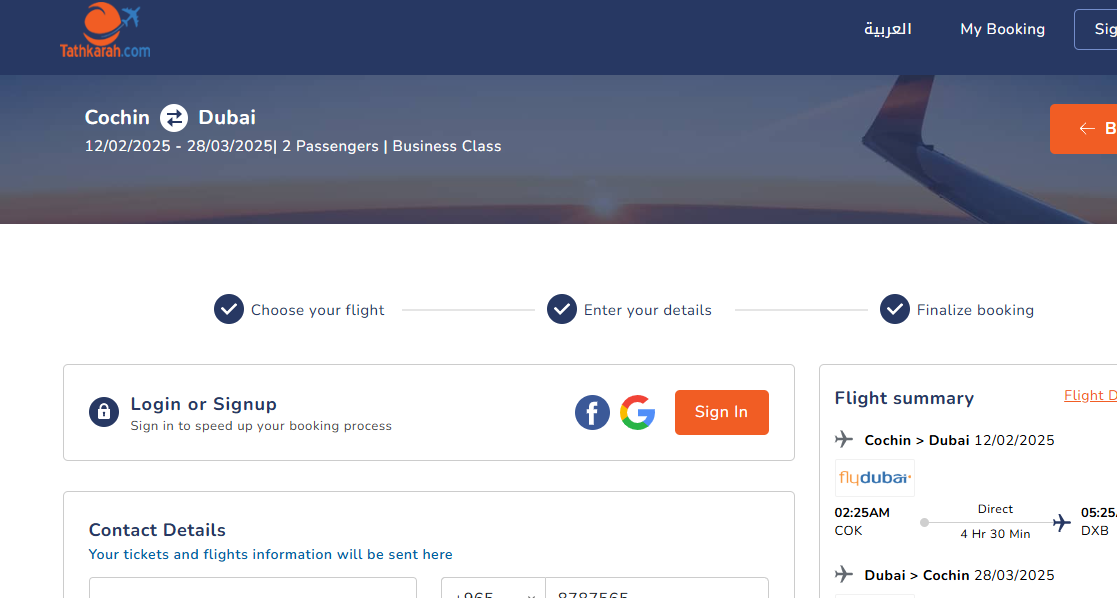Click the airplane icon next to Dubai > Cochin
The width and height of the screenshot is (1117, 598).
[x=844, y=574]
